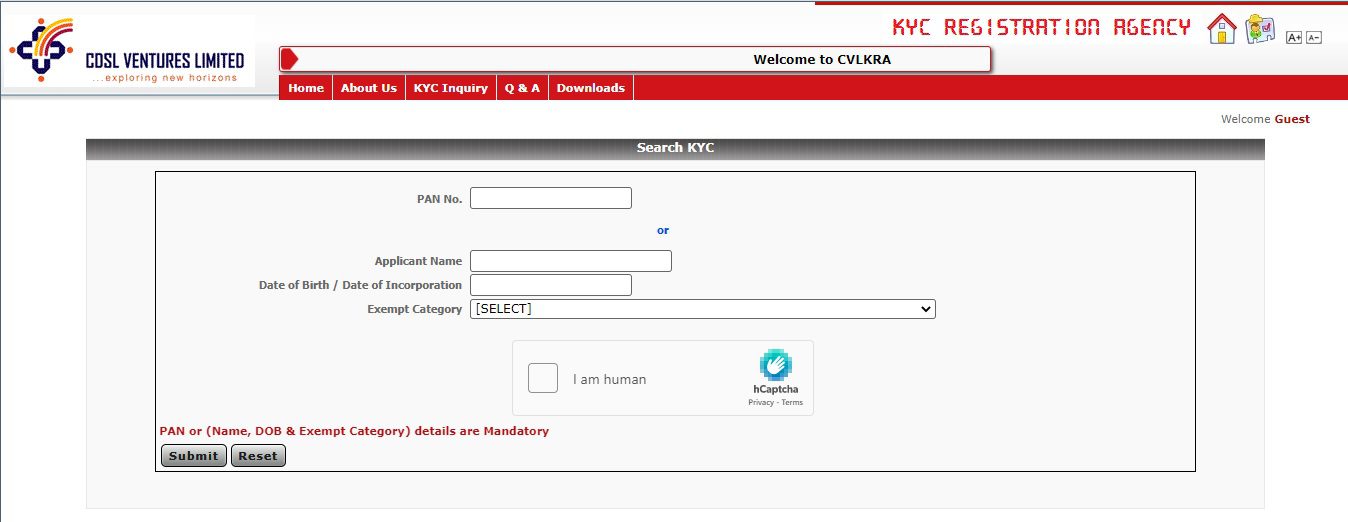This screenshot has width=1348, height=522.
Task: Open the sitemap puzzle icon
Action: [1261, 29]
